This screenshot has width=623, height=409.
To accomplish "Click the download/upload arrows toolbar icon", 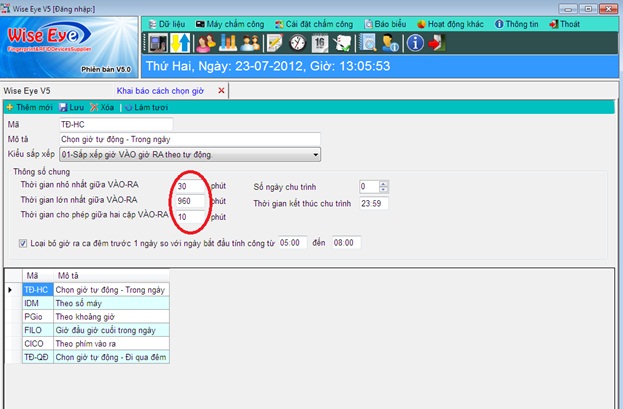I will (x=180, y=43).
